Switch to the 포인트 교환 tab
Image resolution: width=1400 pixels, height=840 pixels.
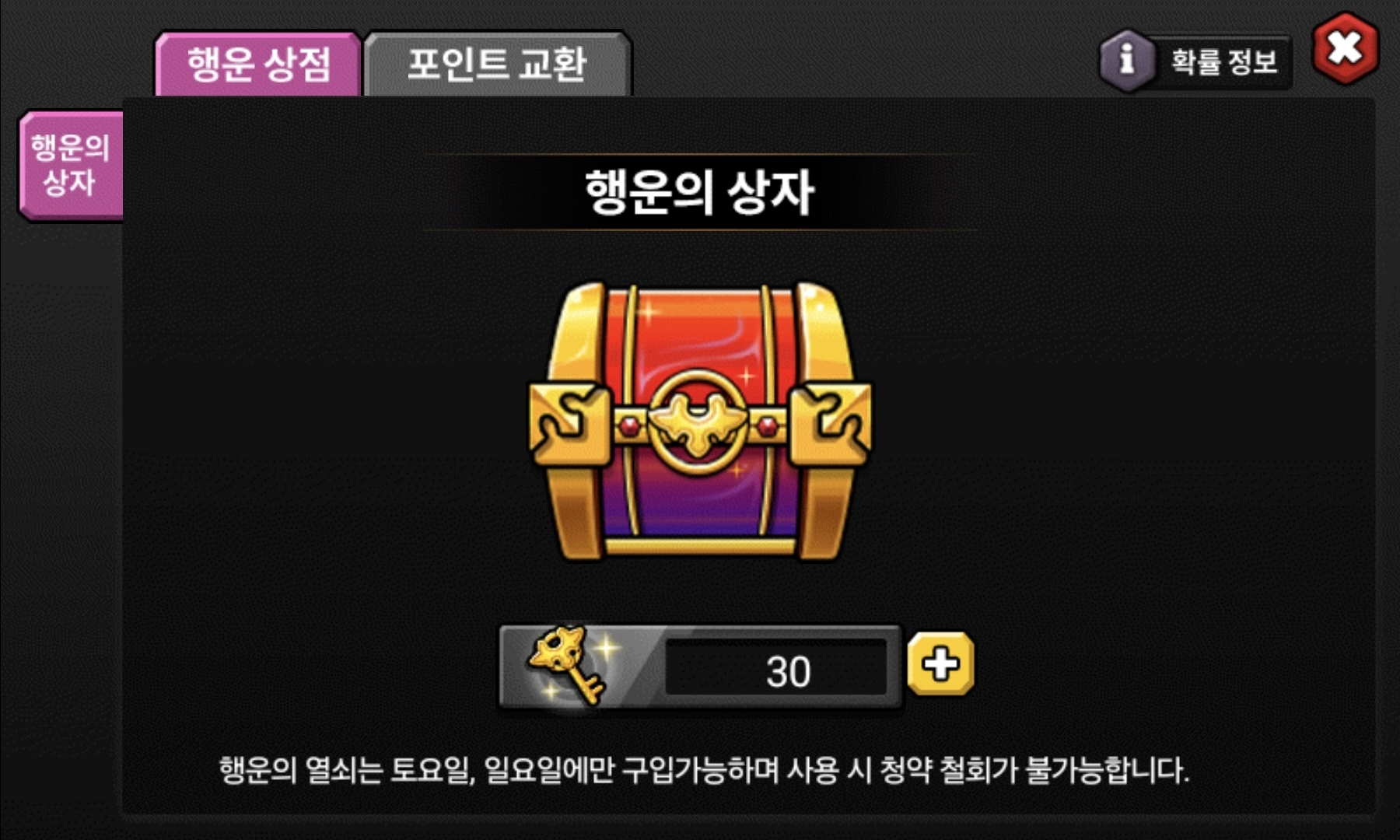[497, 64]
